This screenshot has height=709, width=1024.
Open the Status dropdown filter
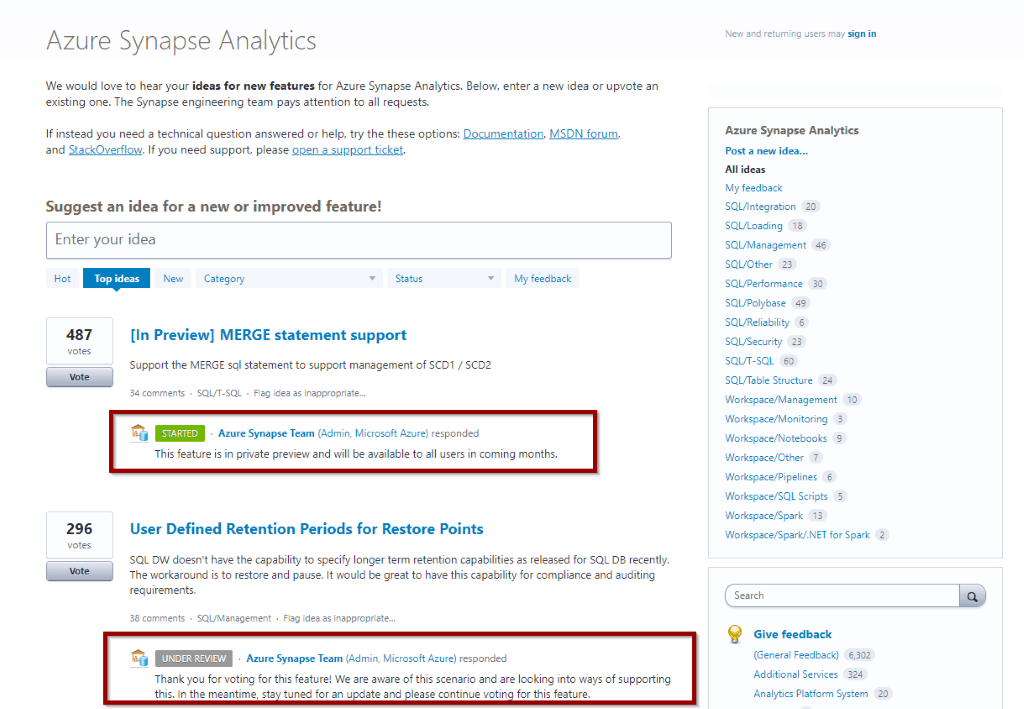[x=444, y=279]
